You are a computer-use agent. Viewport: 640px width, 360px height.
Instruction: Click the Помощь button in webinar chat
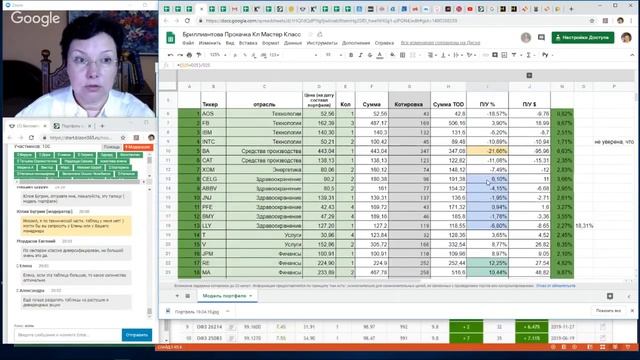(111, 147)
